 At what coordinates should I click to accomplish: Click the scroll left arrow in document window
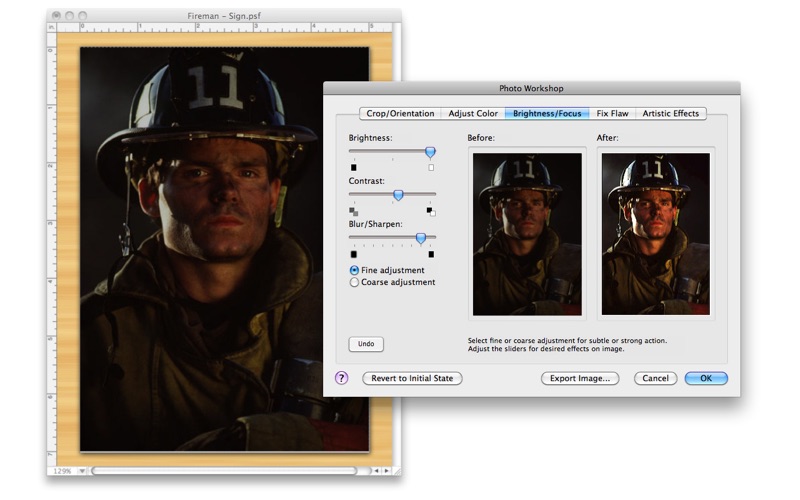pyautogui.click(x=377, y=470)
